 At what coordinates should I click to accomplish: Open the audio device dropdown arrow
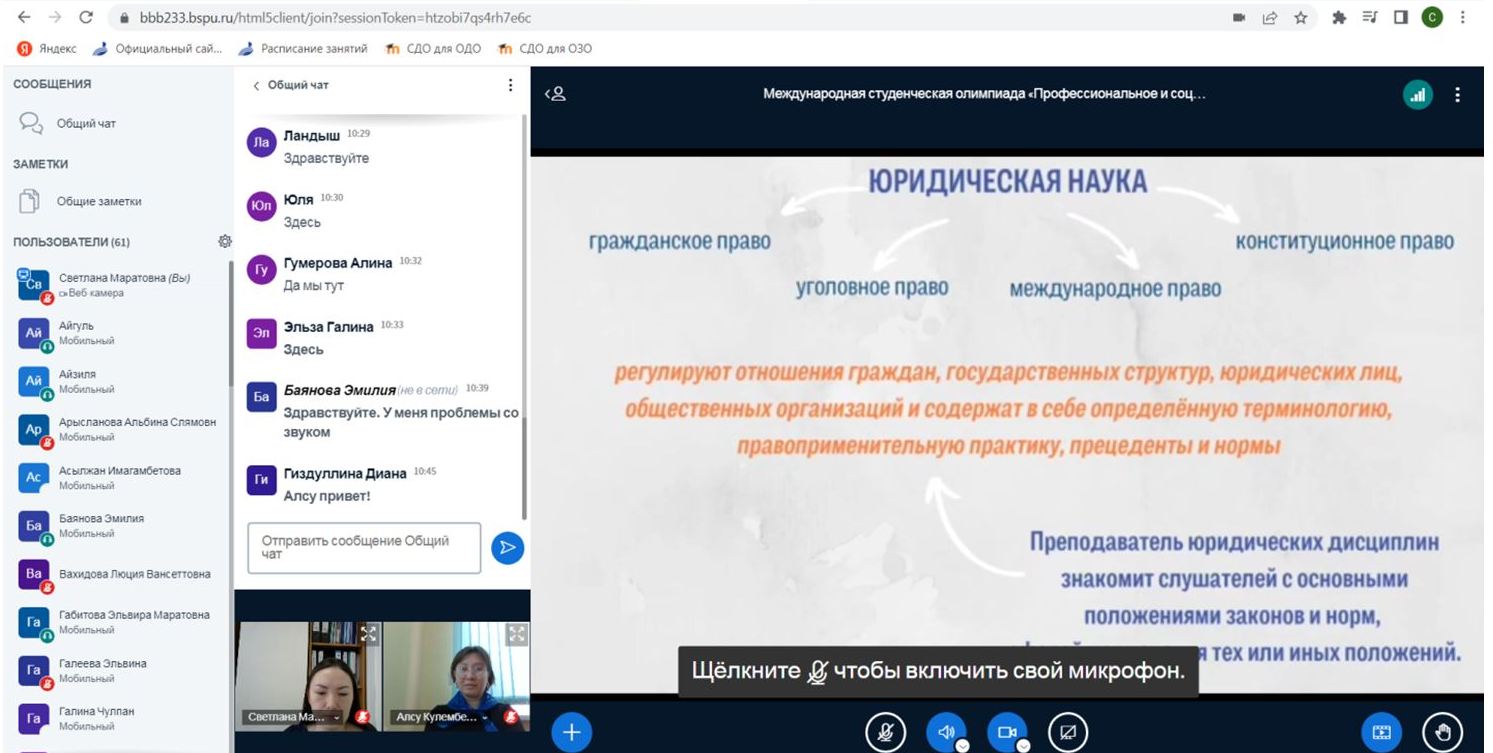click(962, 745)
